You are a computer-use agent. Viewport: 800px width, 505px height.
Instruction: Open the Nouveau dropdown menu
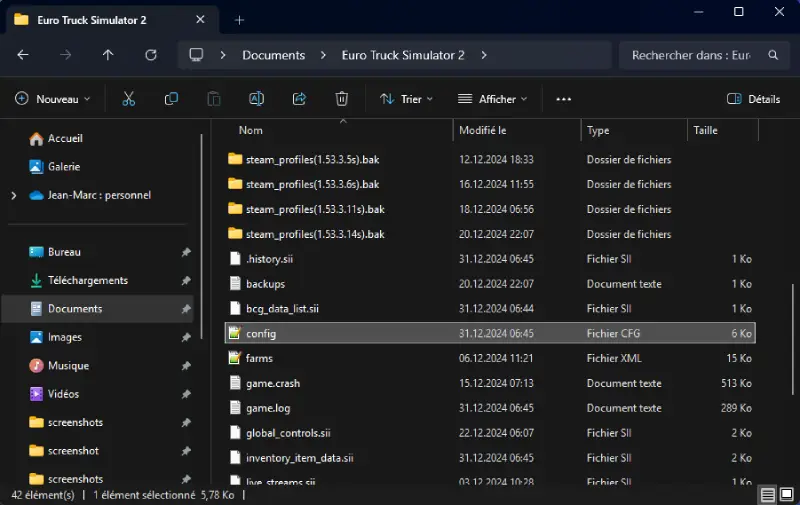[x=52, y=99]
